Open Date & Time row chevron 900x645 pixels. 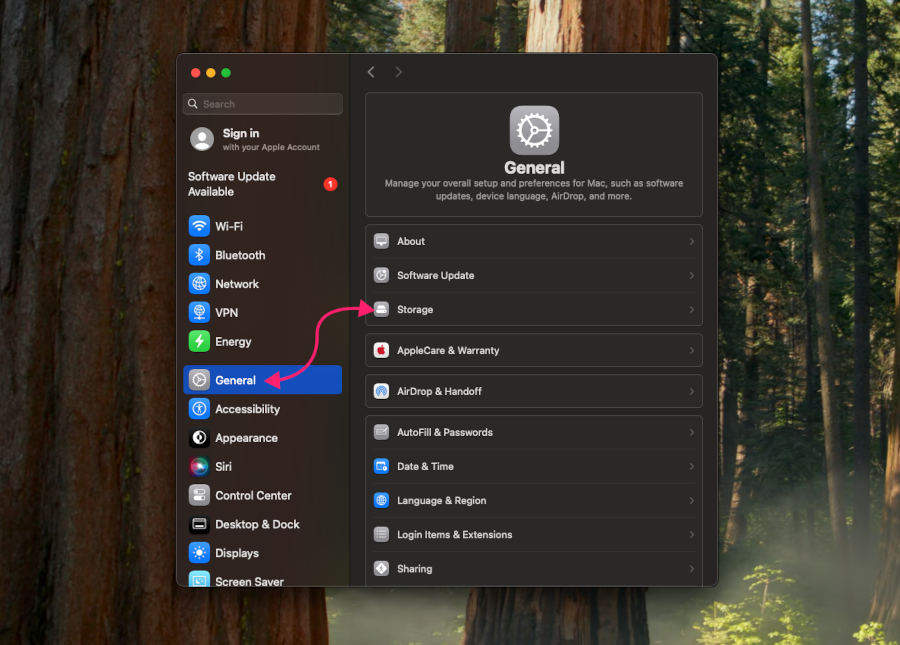point(692,467)
